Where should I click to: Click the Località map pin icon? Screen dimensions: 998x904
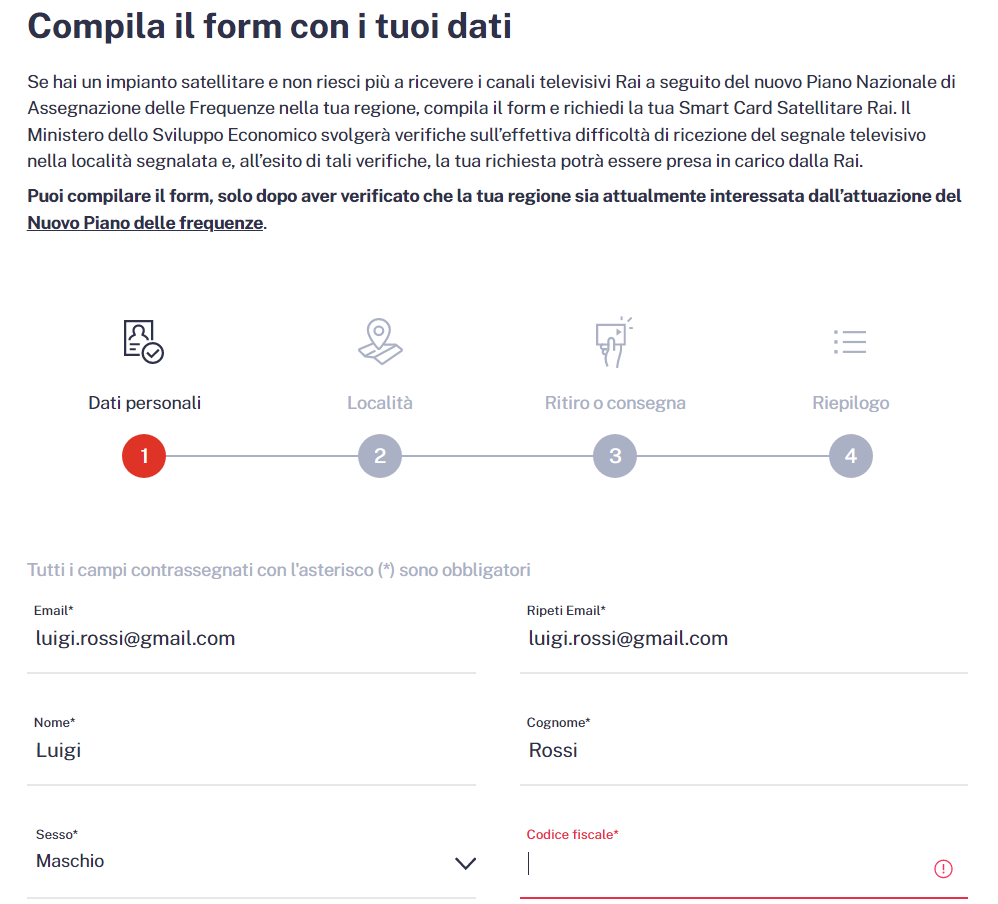380,342
